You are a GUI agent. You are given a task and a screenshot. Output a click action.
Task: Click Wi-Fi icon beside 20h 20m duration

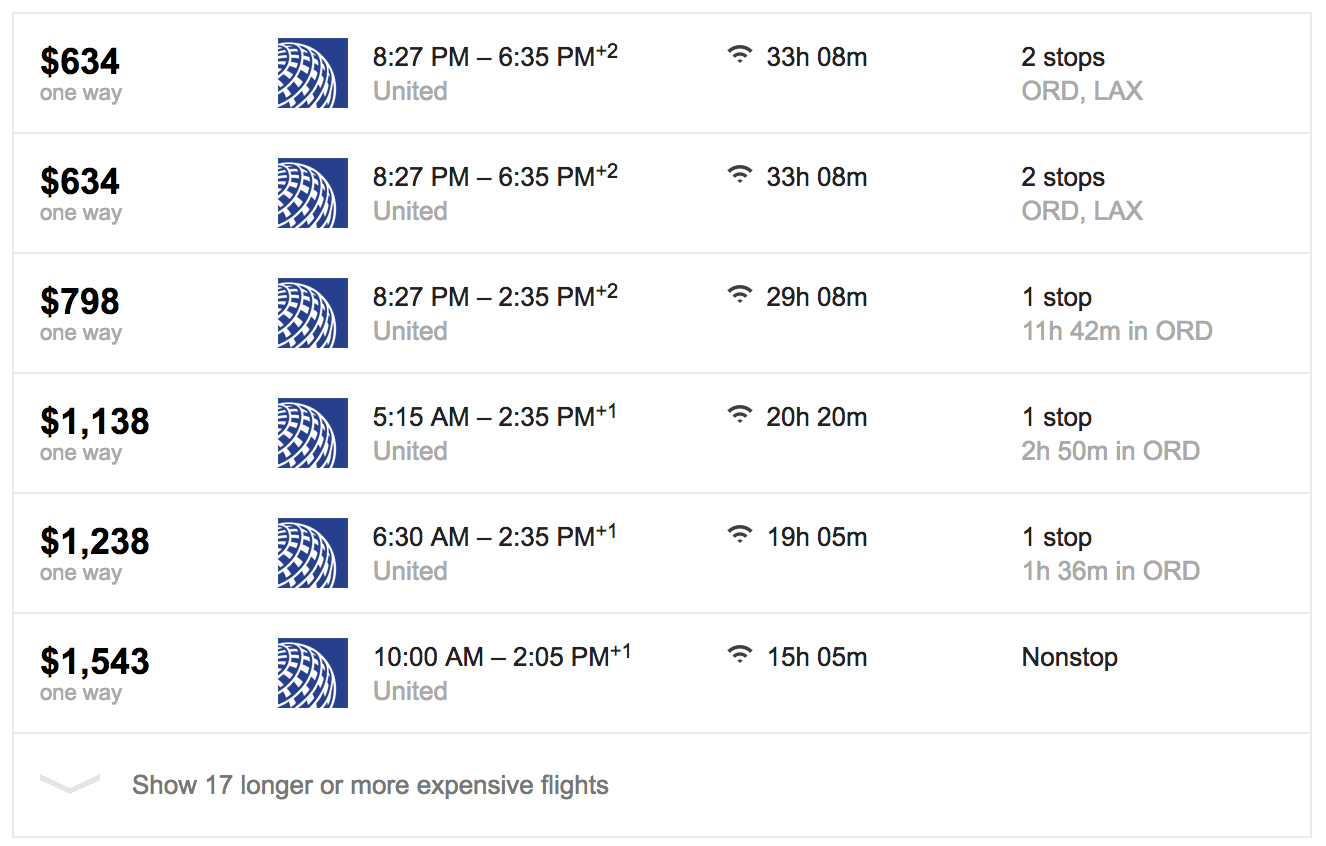(739, 415)
